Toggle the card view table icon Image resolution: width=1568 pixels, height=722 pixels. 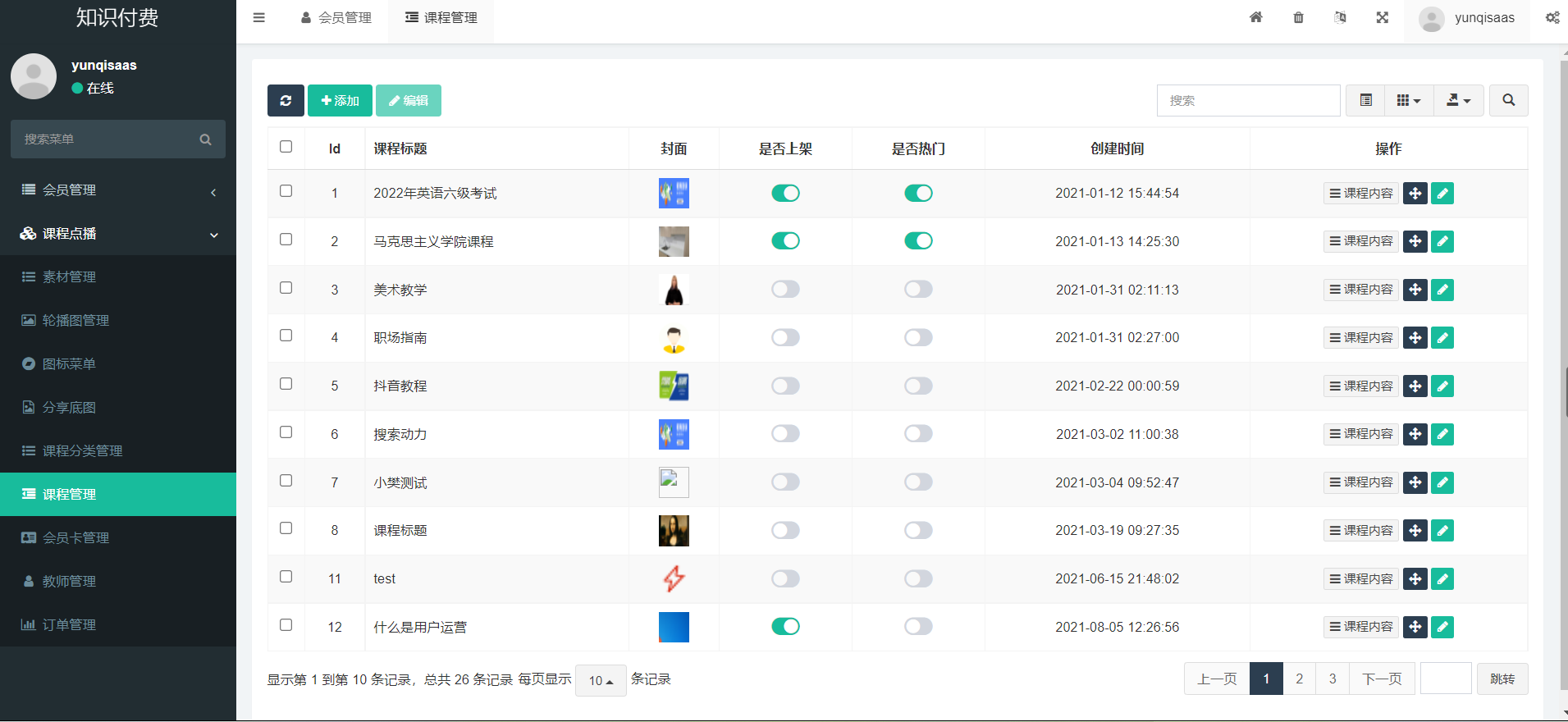click(1365, 100)
